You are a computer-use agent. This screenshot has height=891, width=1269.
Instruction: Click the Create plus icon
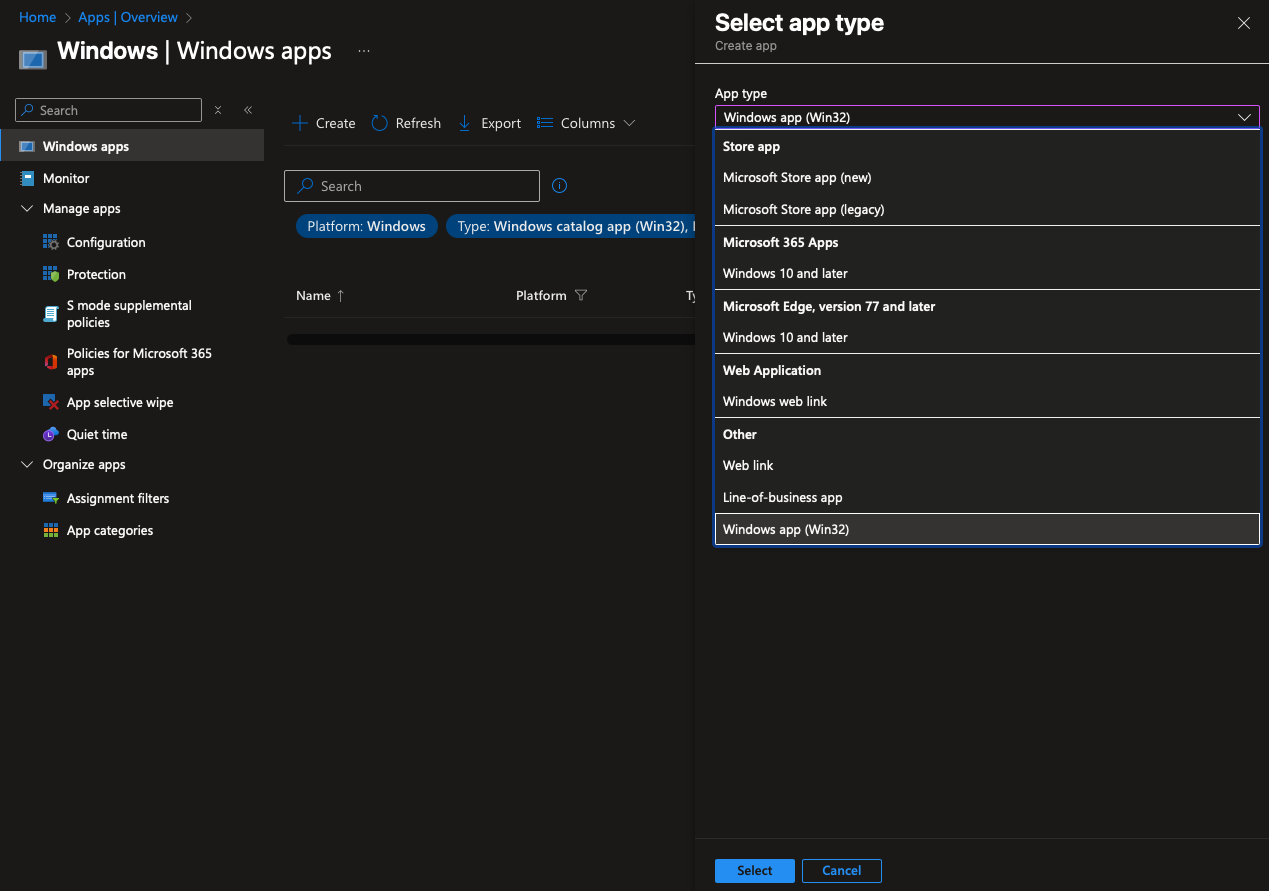pos(299,123)
